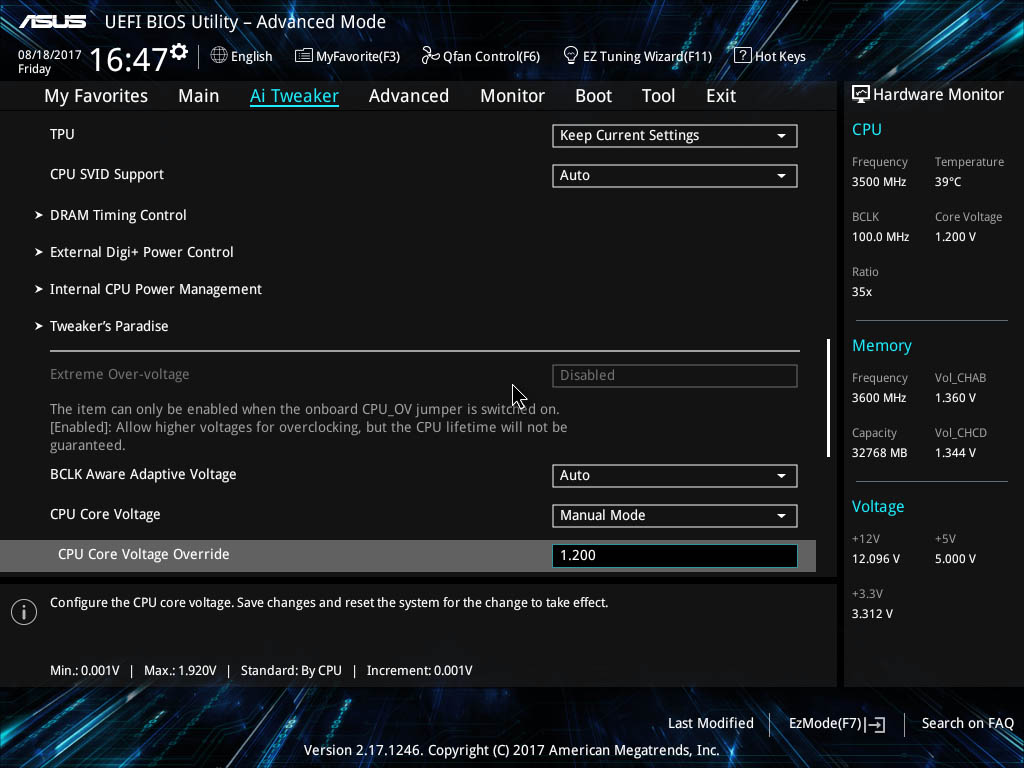Click the MyFavorite list icon

tap(303, 56)
